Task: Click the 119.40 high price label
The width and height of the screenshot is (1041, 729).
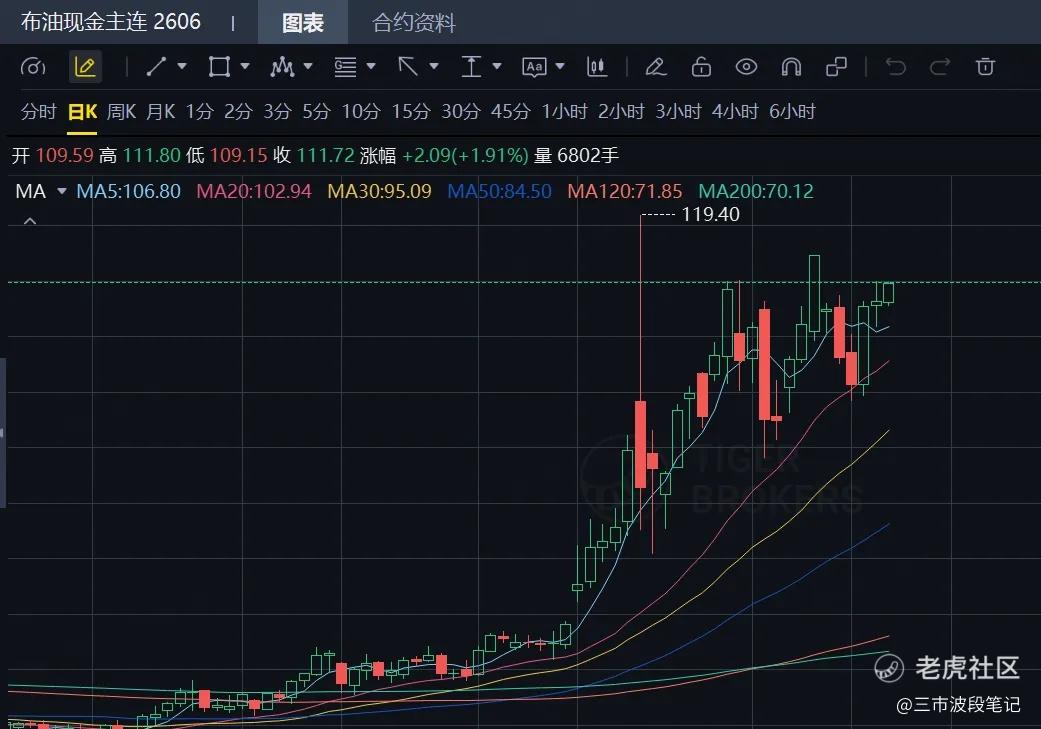Action: click(710, 214)
